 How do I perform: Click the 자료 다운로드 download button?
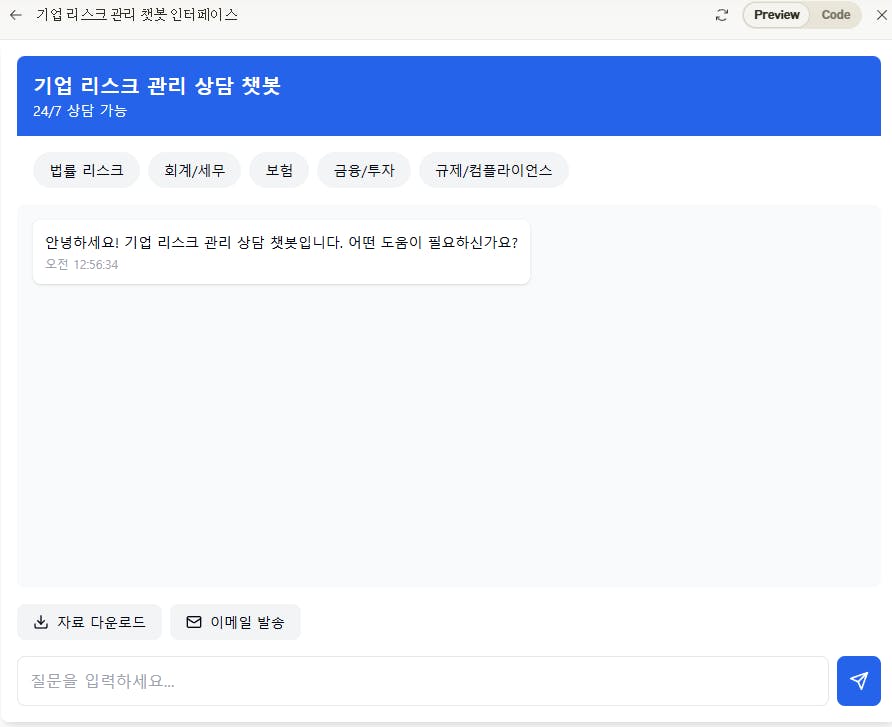(89, 622)
